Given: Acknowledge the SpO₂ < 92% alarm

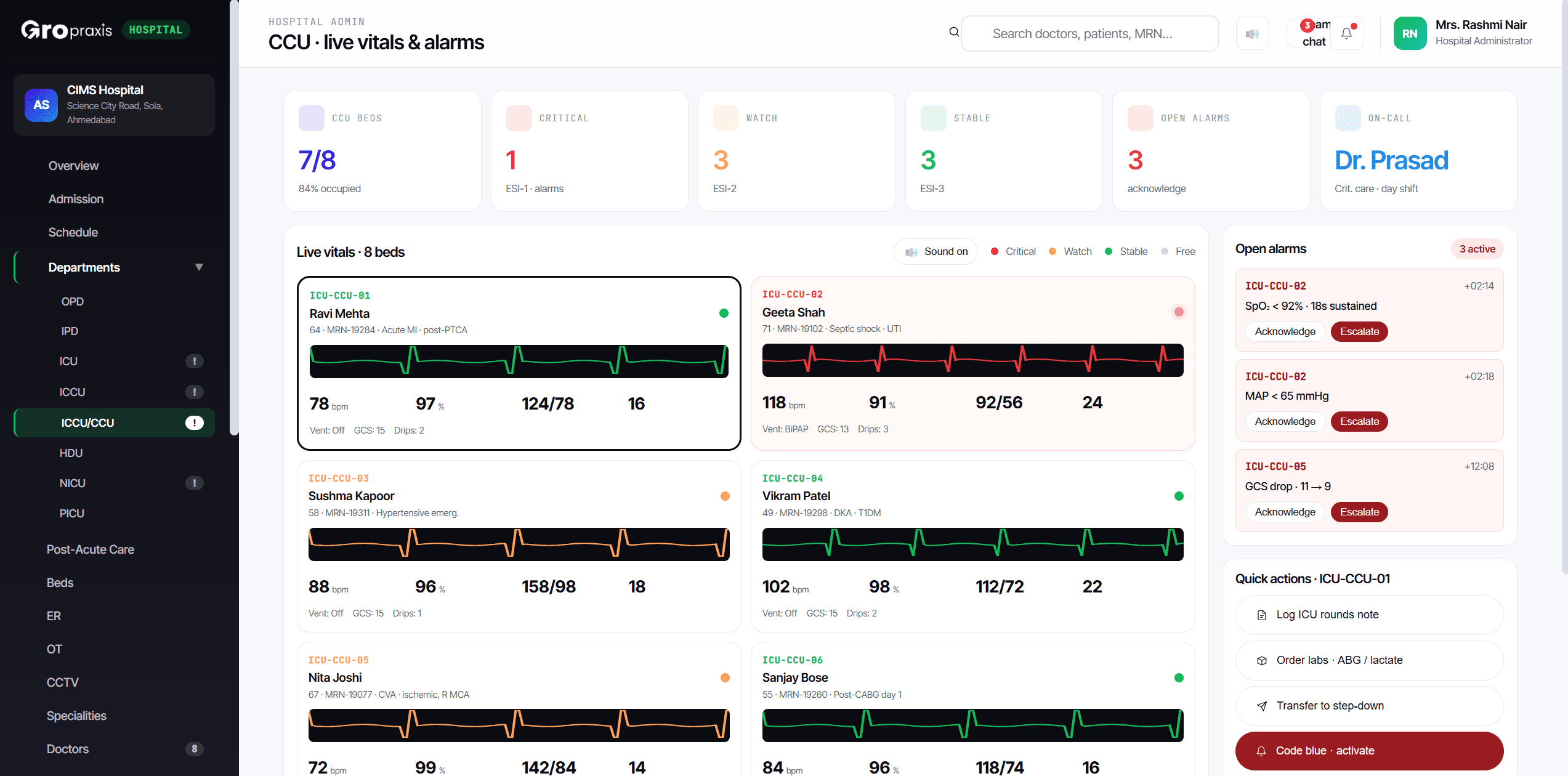Looking at the screenshot, I should click(x=1285, y=331).
